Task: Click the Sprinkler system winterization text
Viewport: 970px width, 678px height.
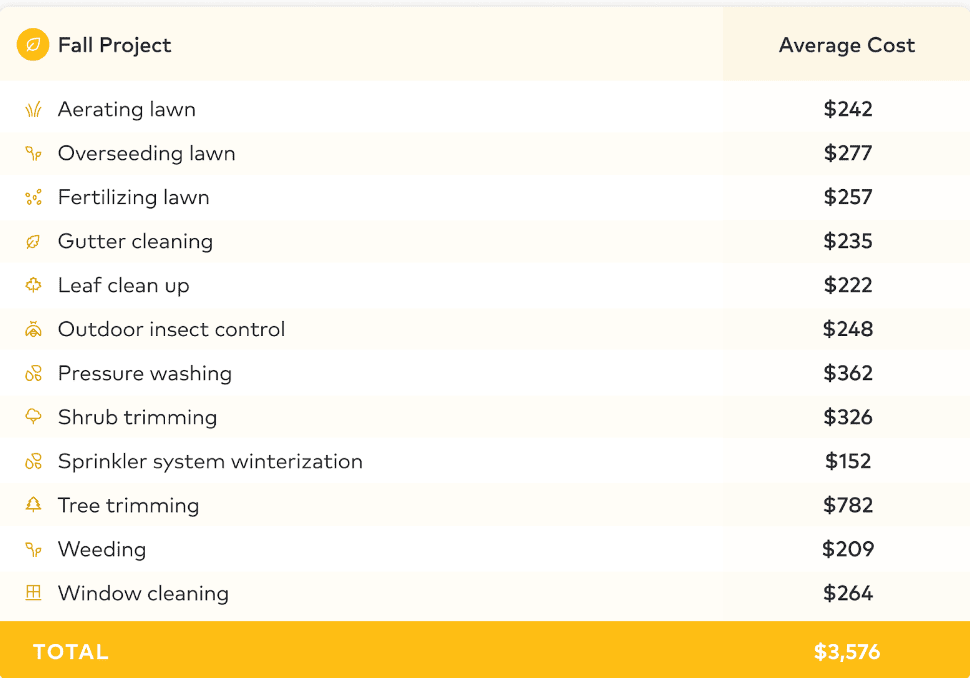Action: 210,461
